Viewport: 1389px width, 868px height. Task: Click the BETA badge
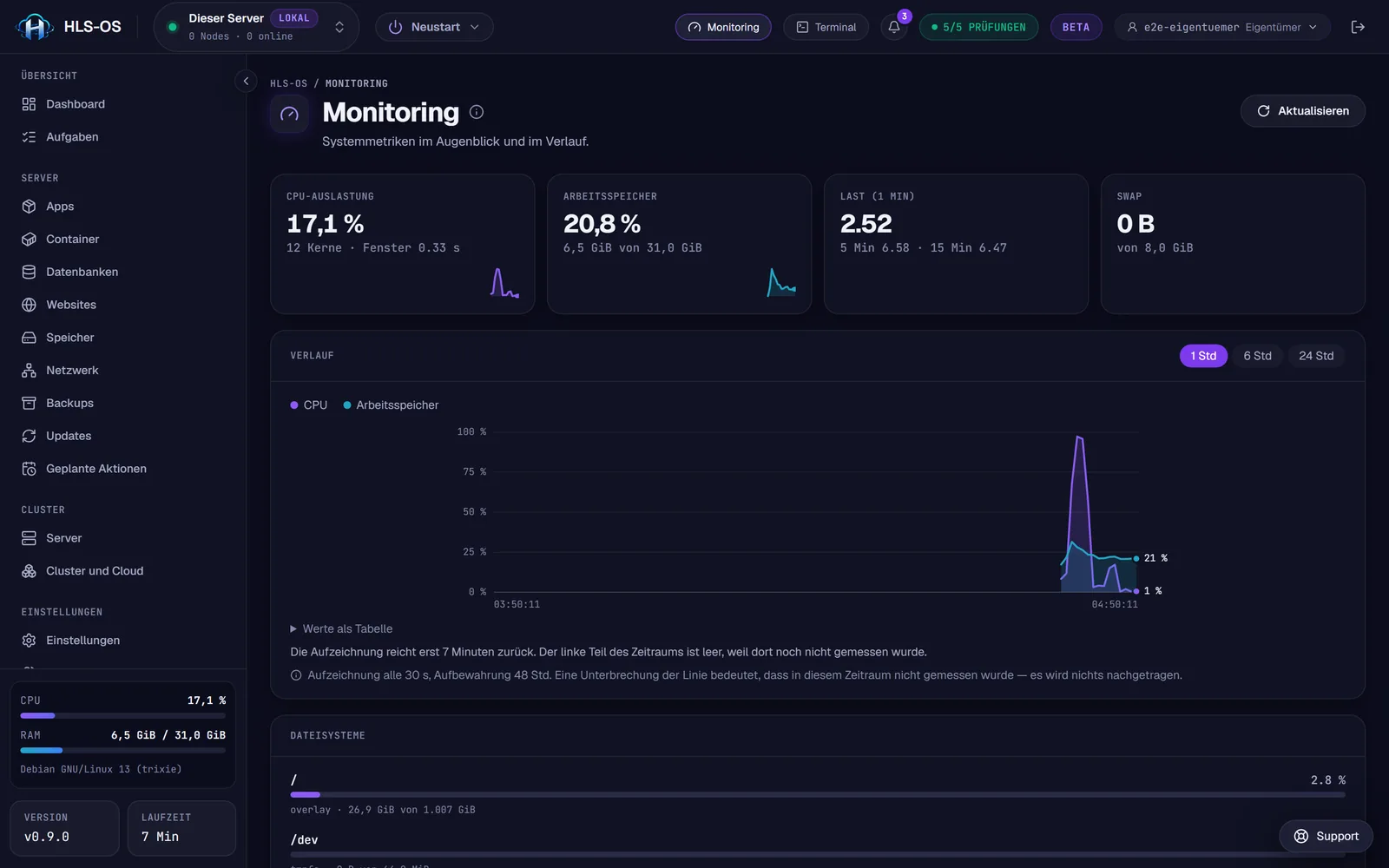(1076, 27)
